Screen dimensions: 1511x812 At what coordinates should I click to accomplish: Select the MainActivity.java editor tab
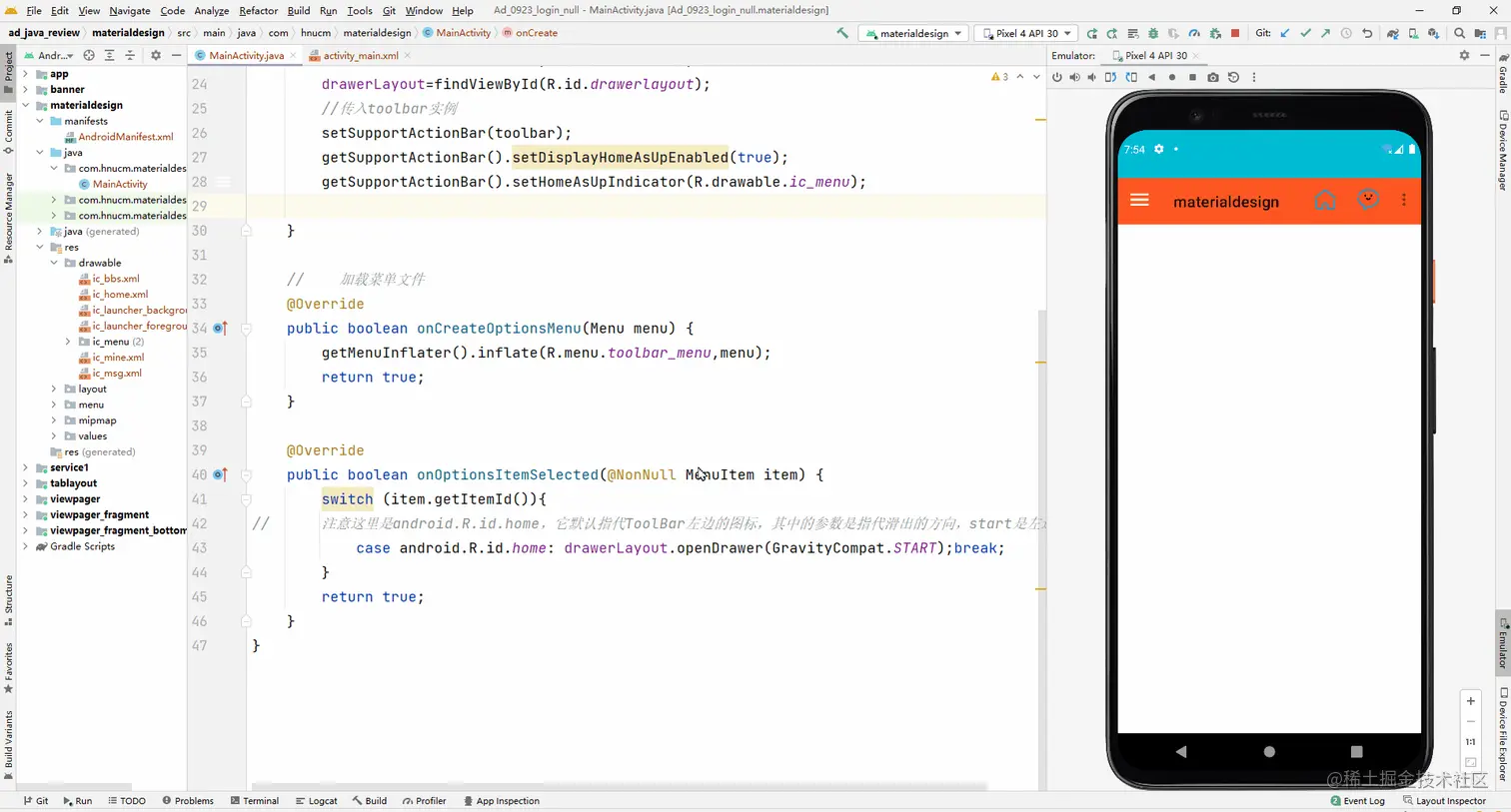click(x=246, y=55)
